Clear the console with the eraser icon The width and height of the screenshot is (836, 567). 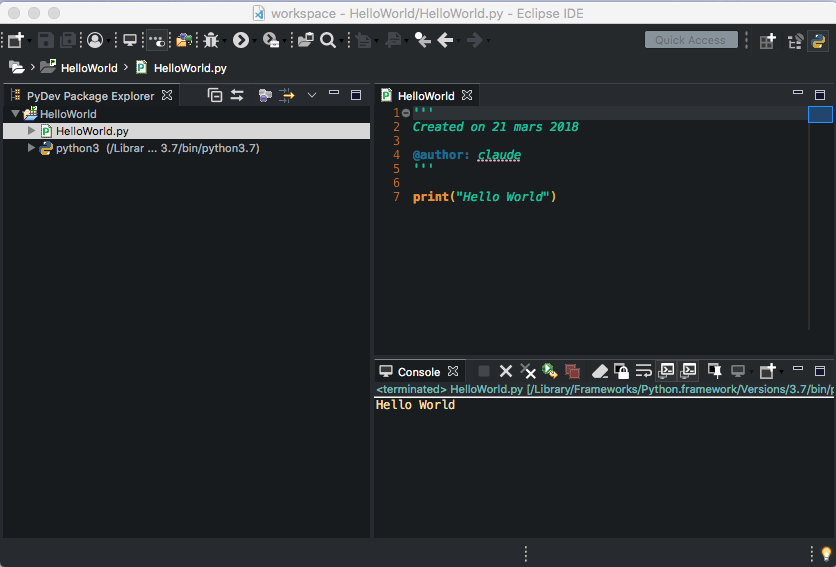coord(600,371)
